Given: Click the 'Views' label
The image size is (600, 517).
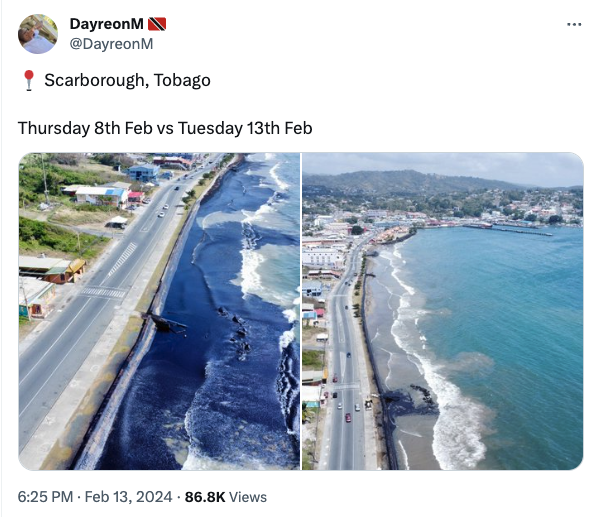Looking at the screenshot, I should (248, 497).
